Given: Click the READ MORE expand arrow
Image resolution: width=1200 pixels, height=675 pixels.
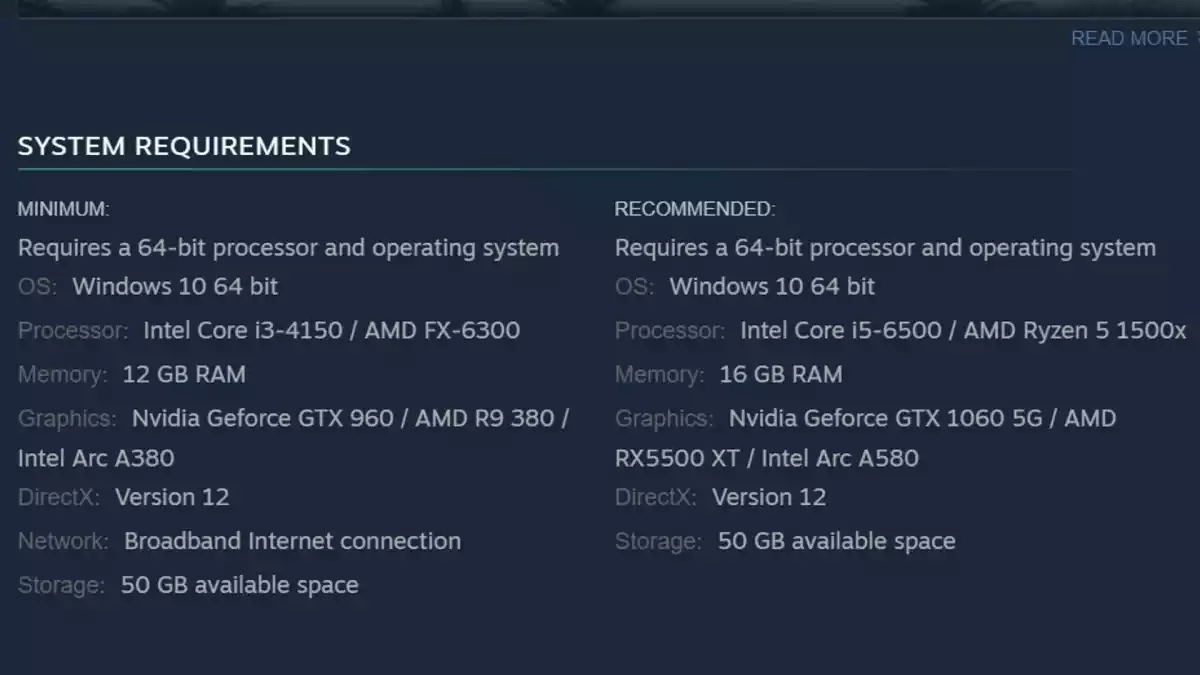Looking at the screenshot, I should [1196, 38].
